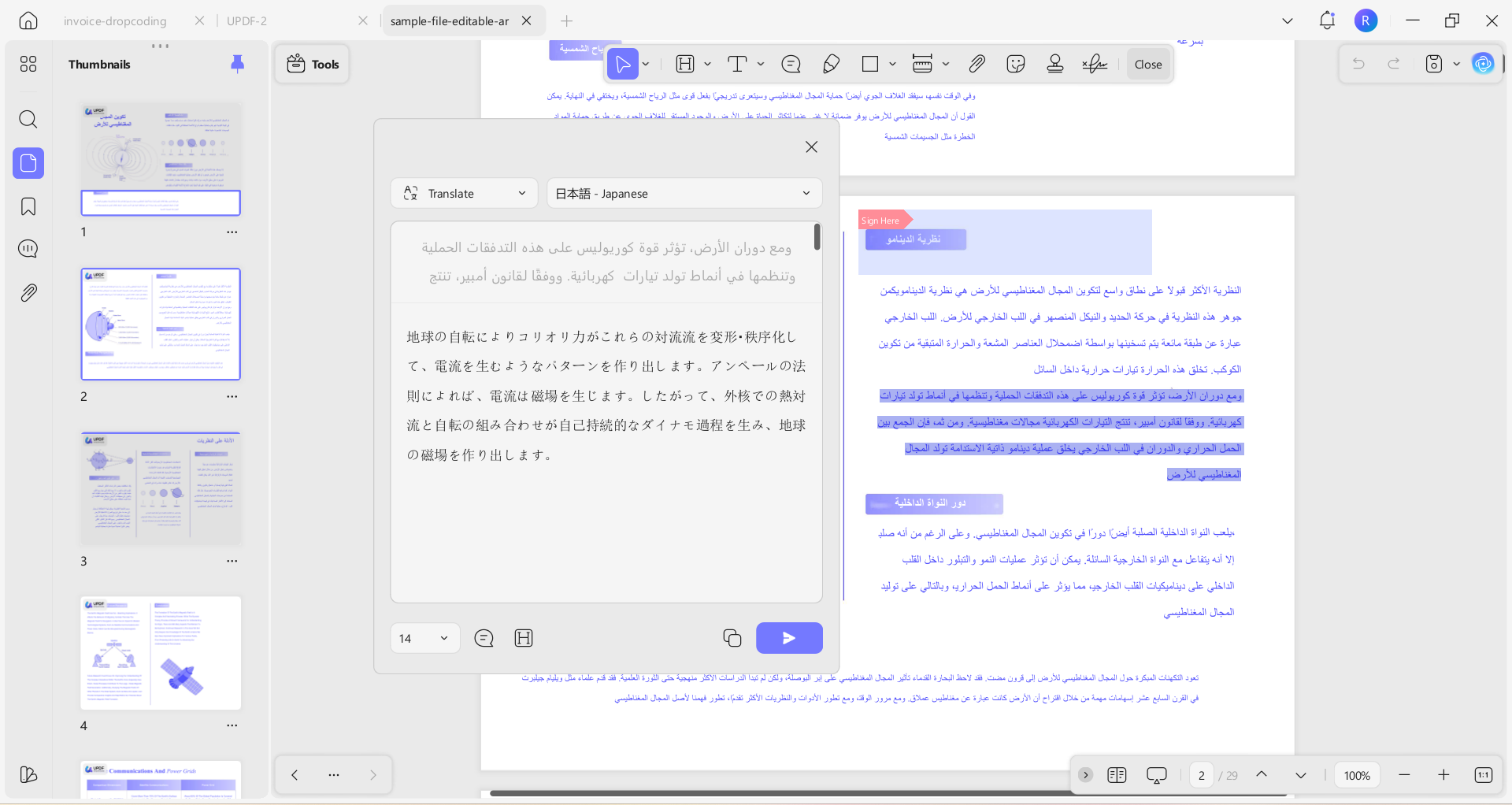Toggle actual size 1:1 view
This screenshot has width=1512, height=805.
click(1483, 775)
